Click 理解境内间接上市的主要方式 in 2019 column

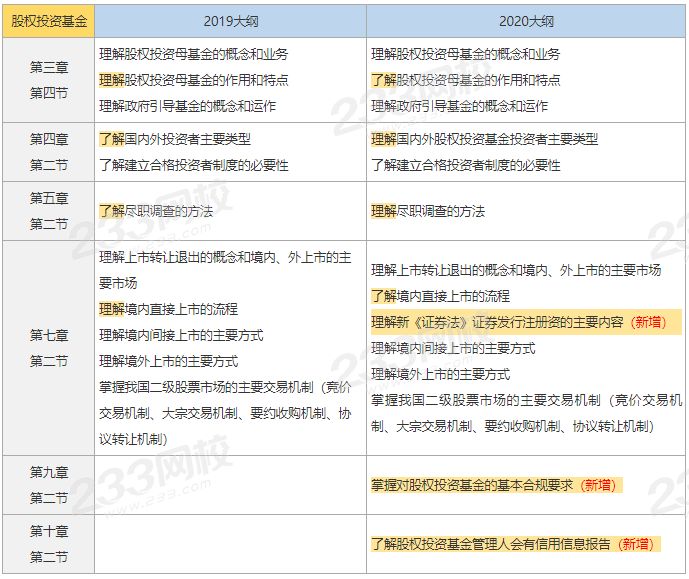[x=181, y=335]
